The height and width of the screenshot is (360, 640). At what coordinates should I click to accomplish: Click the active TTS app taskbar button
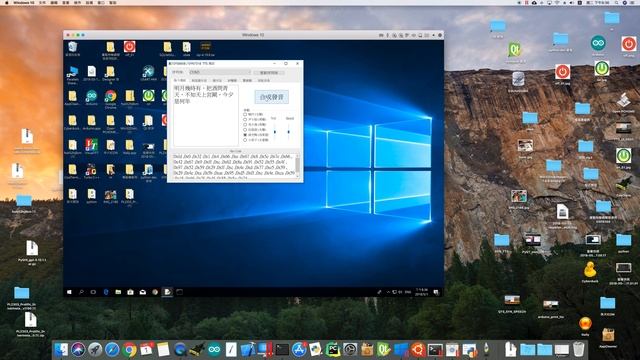point(167,292)
